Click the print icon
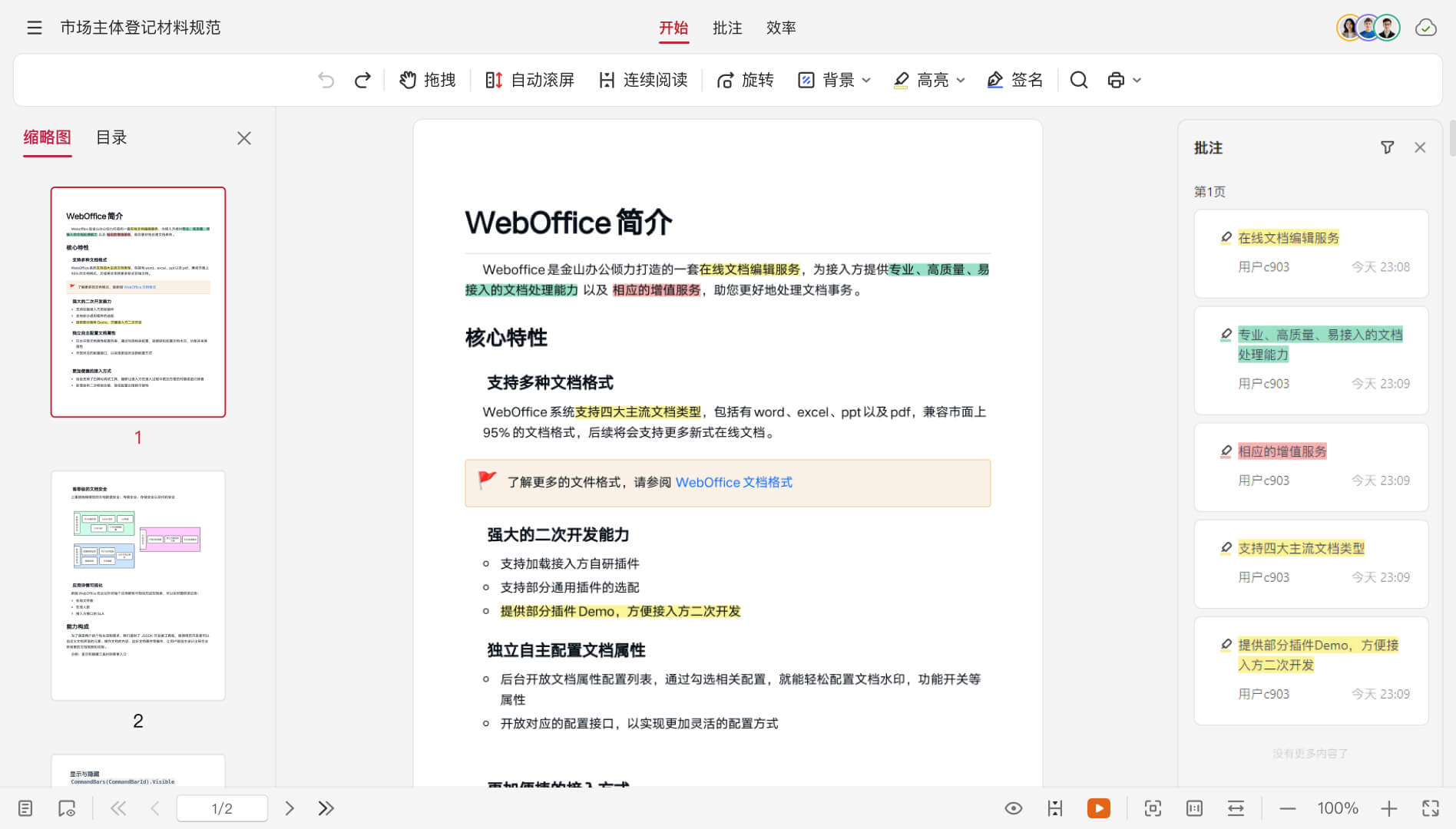Image resolution: width=1456 pixels, height=829 pixels. coord(1116,80)
